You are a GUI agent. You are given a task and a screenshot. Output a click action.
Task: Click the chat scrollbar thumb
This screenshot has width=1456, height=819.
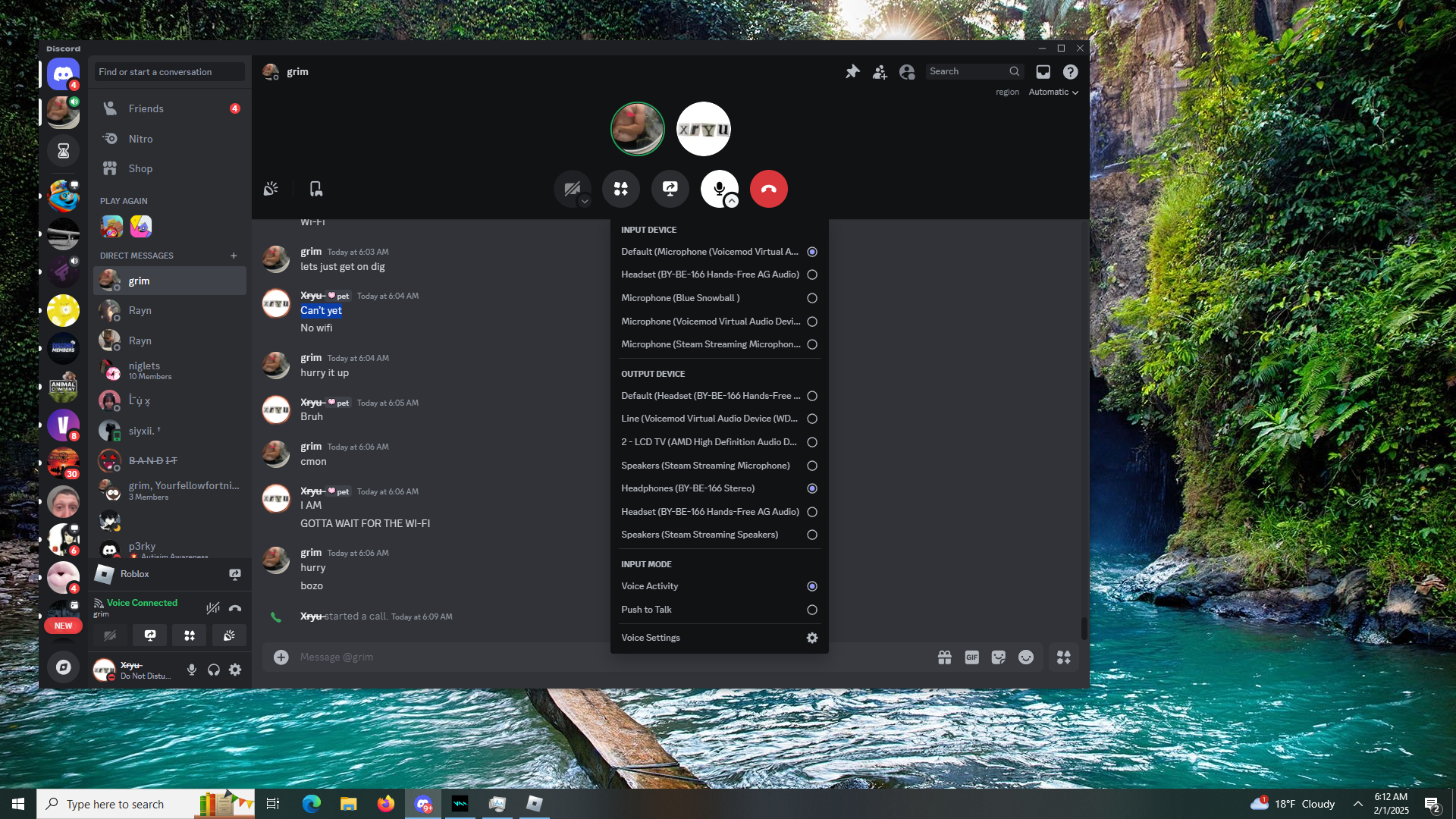[1084, 628]
